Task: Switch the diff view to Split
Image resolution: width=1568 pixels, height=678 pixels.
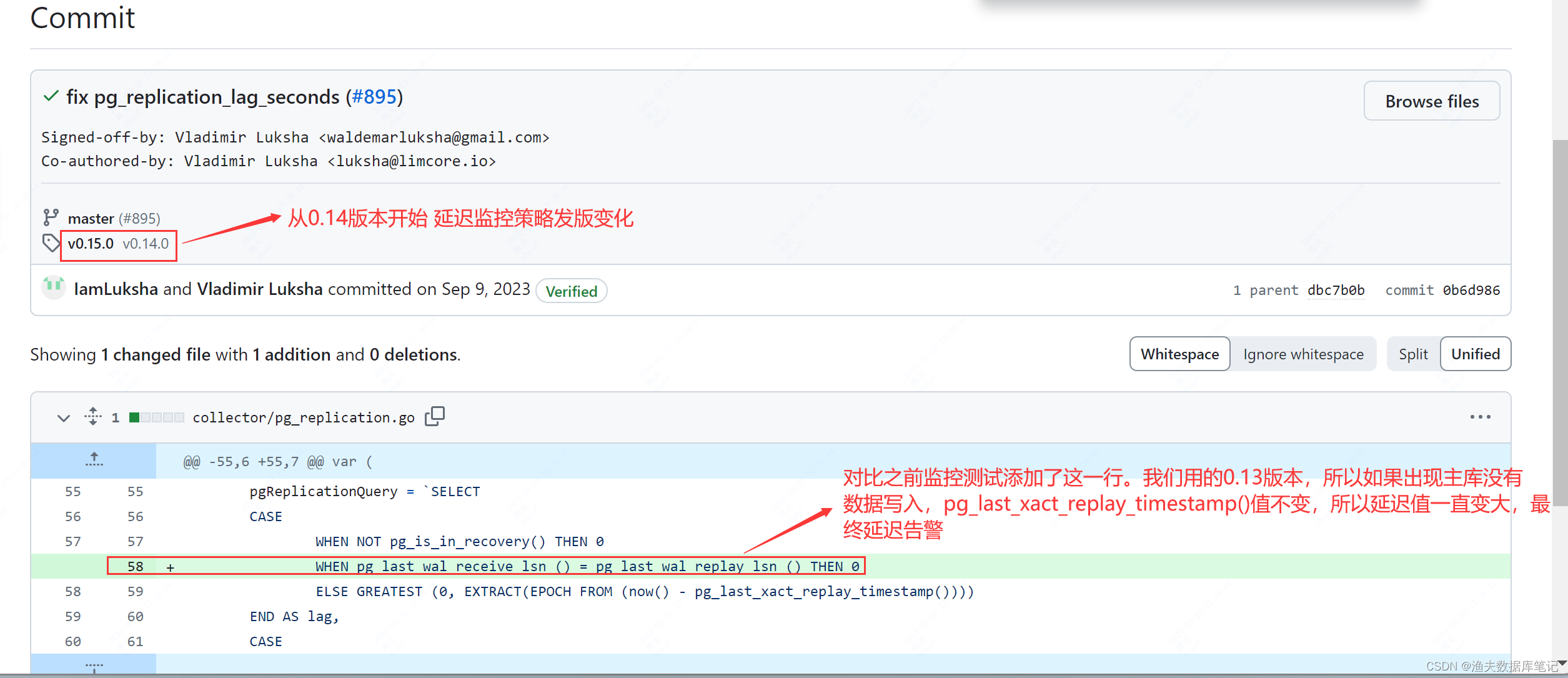Action: pos(1412,354)
